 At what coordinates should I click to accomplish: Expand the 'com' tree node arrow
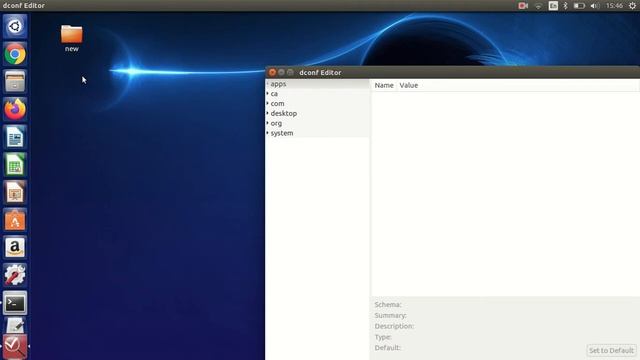[268, 103]
